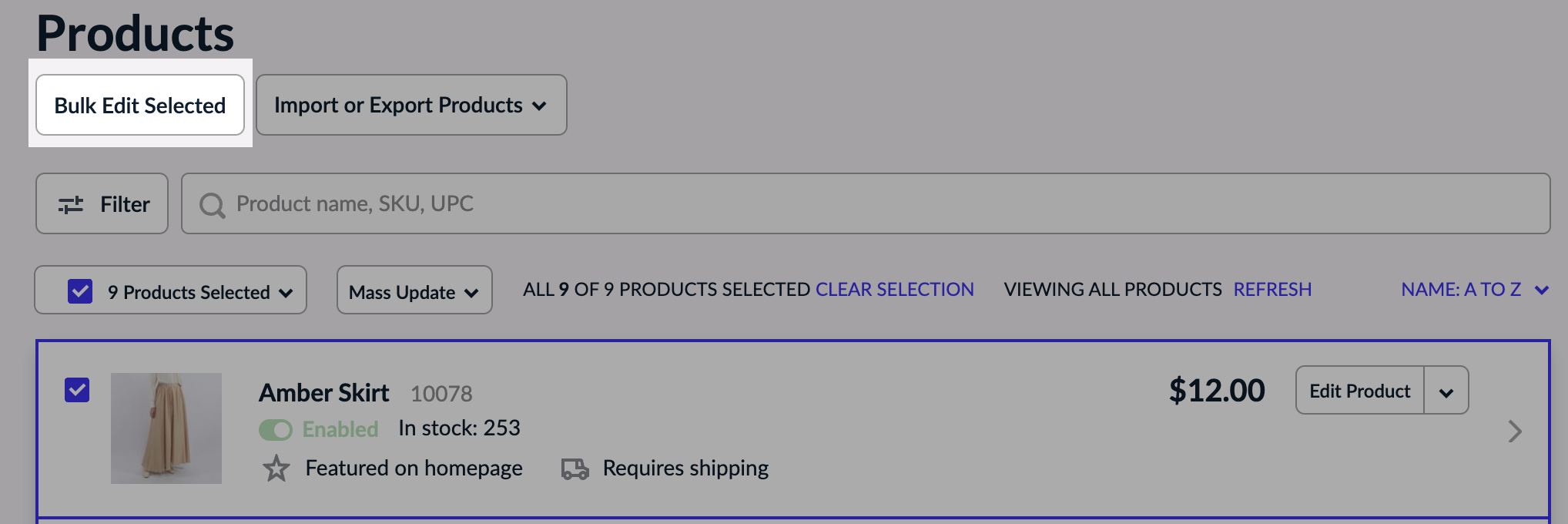Image resolution: width=1568 pixels, height=524 pixels.
Task: Click the Featured on homepage star icon
Action: pyautogui.click(x=276, y=468)
